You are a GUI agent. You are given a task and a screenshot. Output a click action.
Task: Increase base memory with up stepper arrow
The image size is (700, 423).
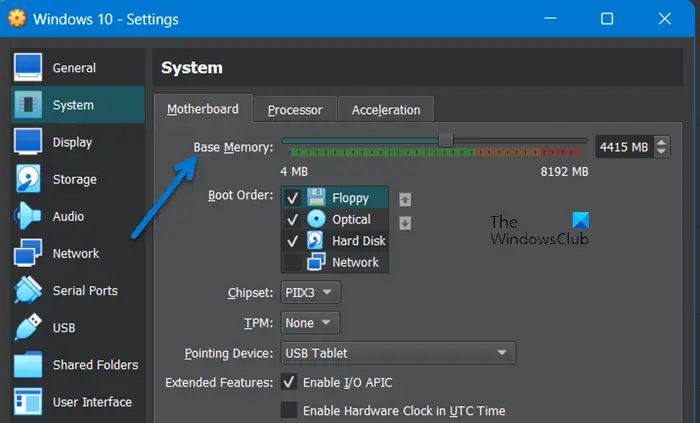point(662,142)
